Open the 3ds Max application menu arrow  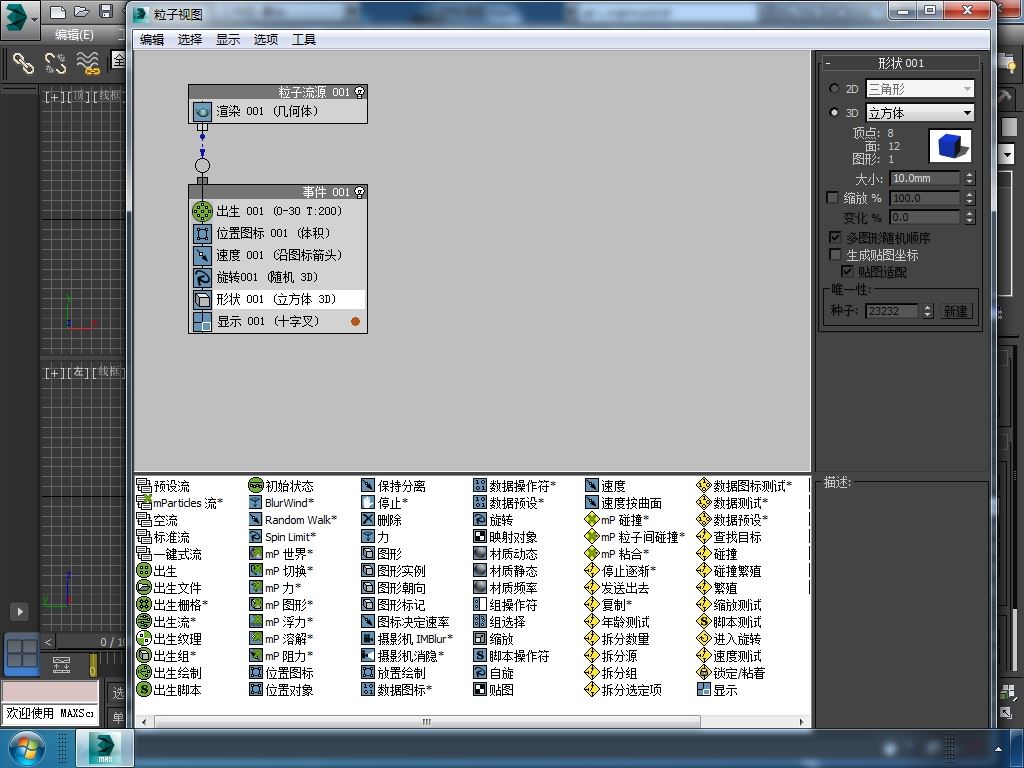(34, 20)
